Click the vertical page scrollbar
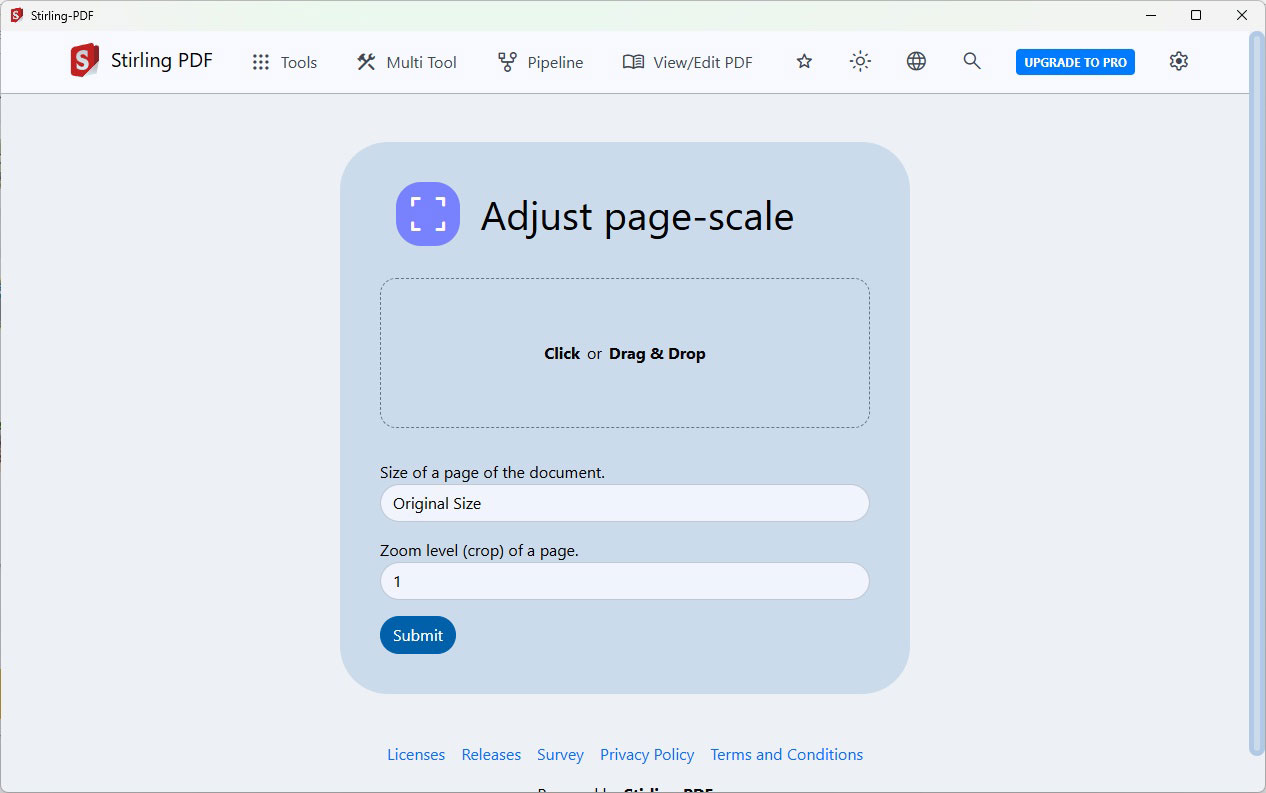The image size is (1266, 793). (1257, 393)
